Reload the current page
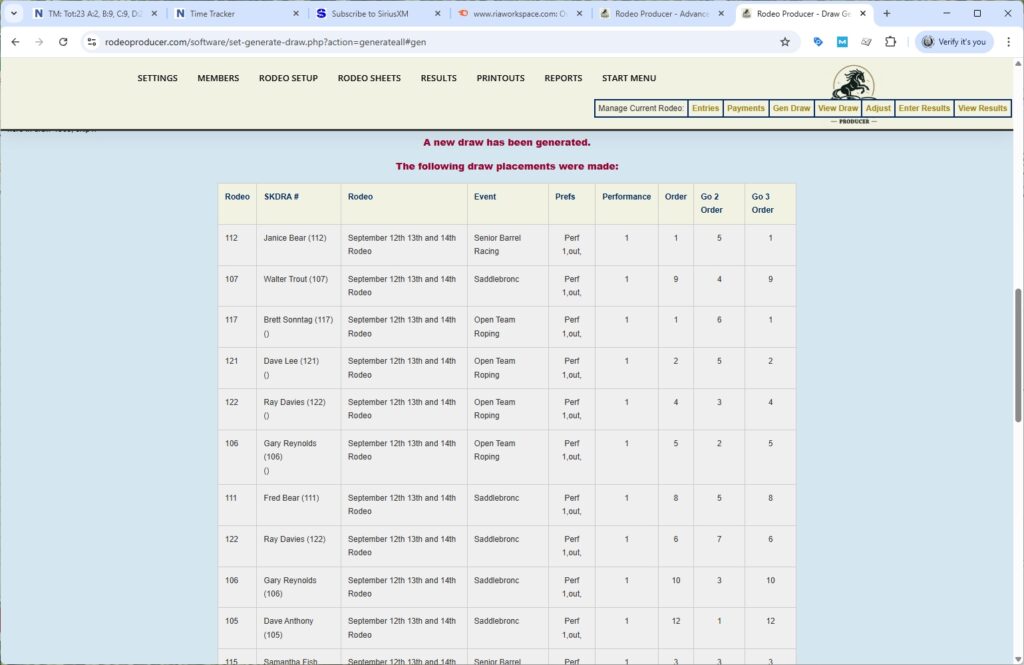This screenshot has width=1024, height=665. (x=64, y=43)
